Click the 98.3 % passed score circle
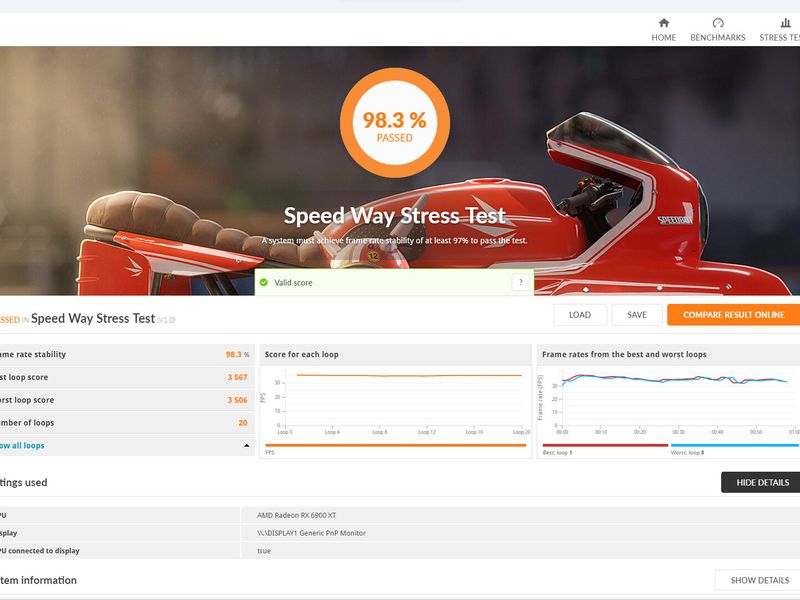Image resolution: width=800 pixels, height=600 pixels. 394,123
